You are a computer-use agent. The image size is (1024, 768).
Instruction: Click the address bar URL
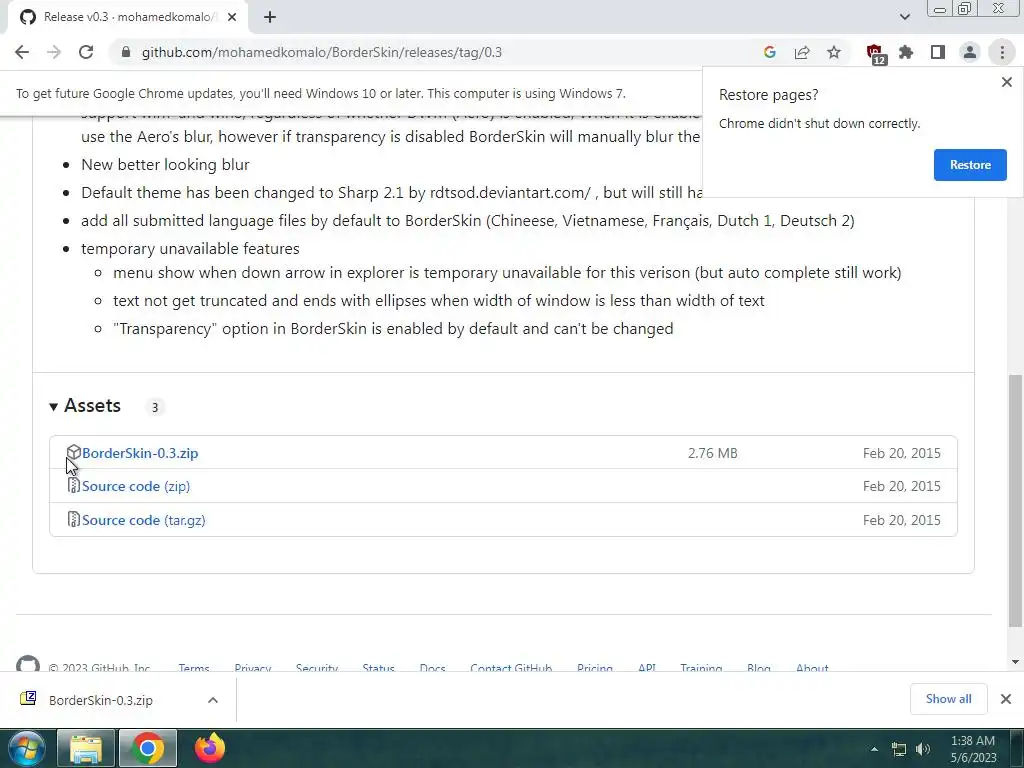tap(321, 52)
